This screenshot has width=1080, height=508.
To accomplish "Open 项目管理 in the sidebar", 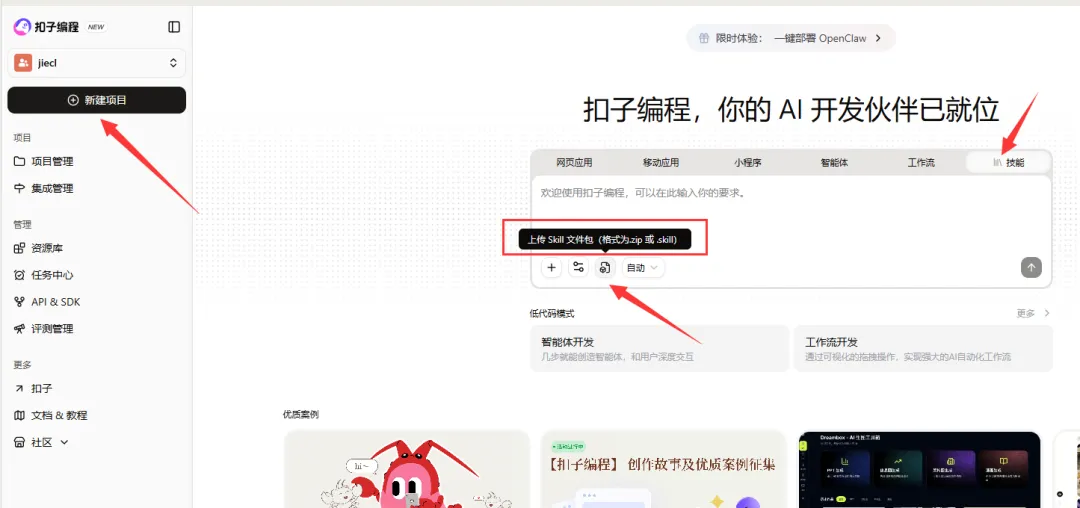I will 52,161.
